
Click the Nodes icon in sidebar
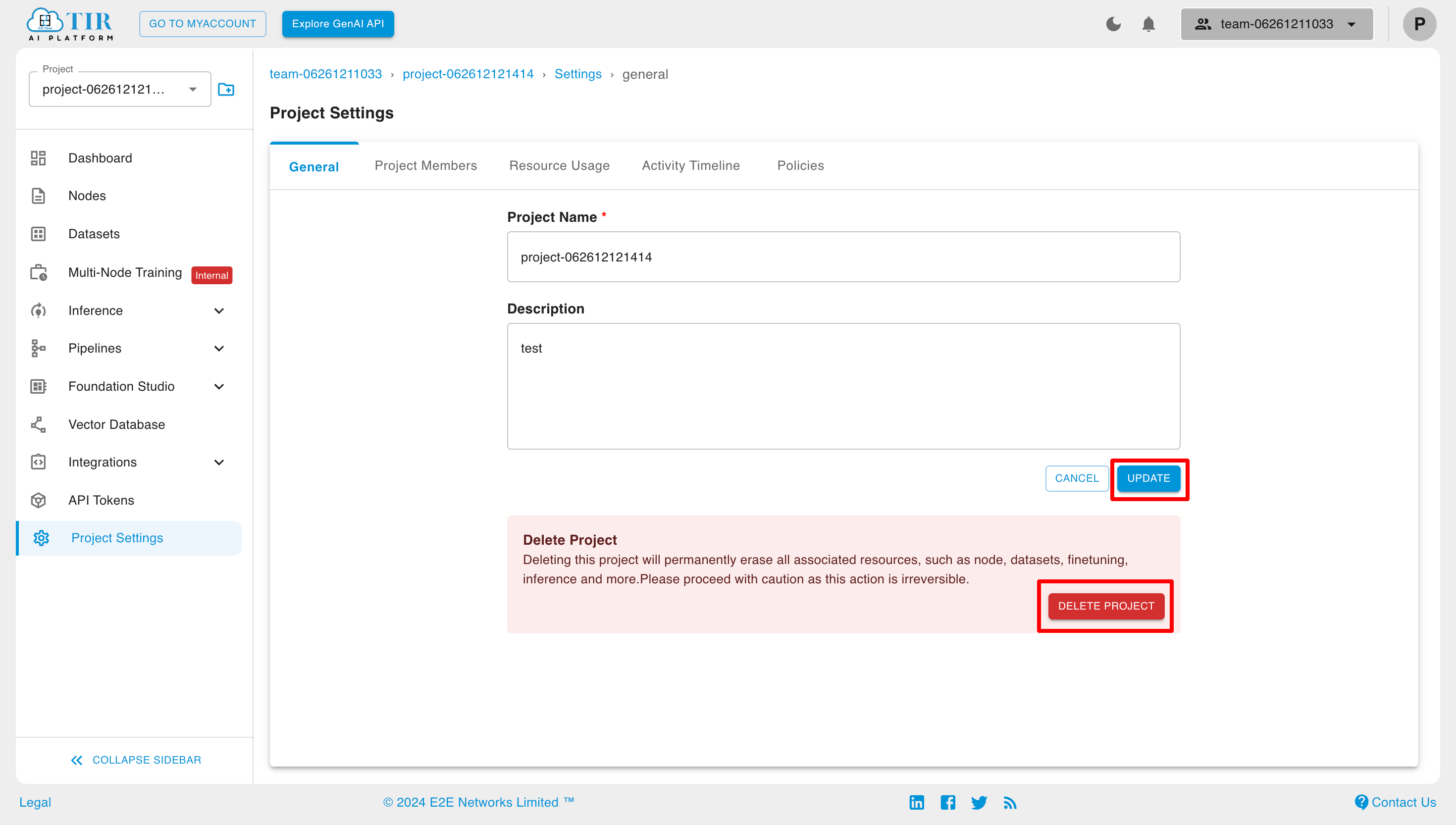pyautogui.click(x=38, y=196)
